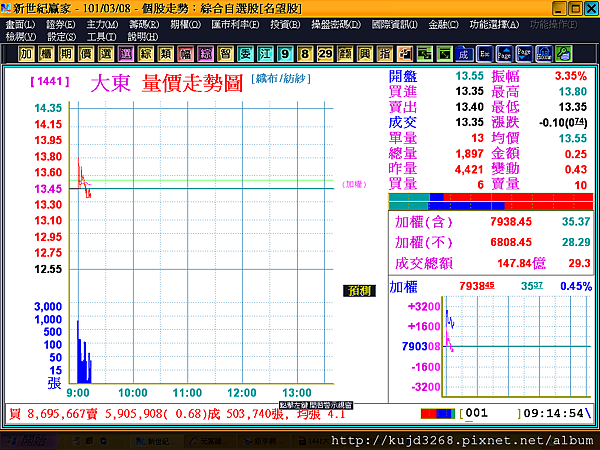Screen dimensions: 600x450
Task: Click the 13:00 time label on chart axis
Action: coord(297,393)
